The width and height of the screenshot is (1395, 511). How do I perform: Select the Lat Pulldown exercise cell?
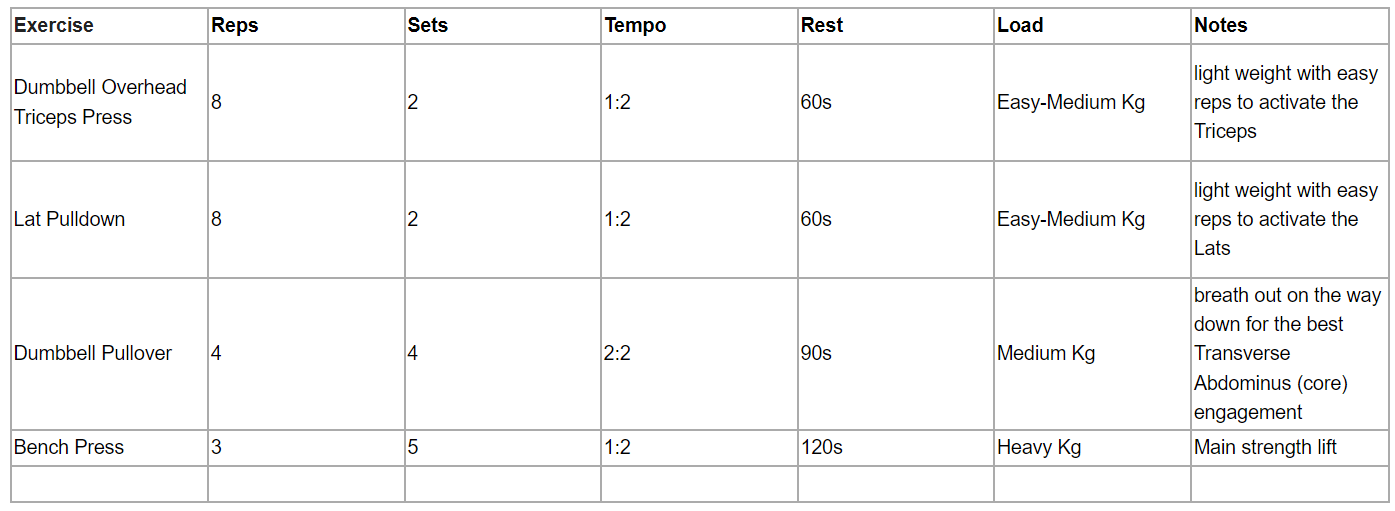70,219
